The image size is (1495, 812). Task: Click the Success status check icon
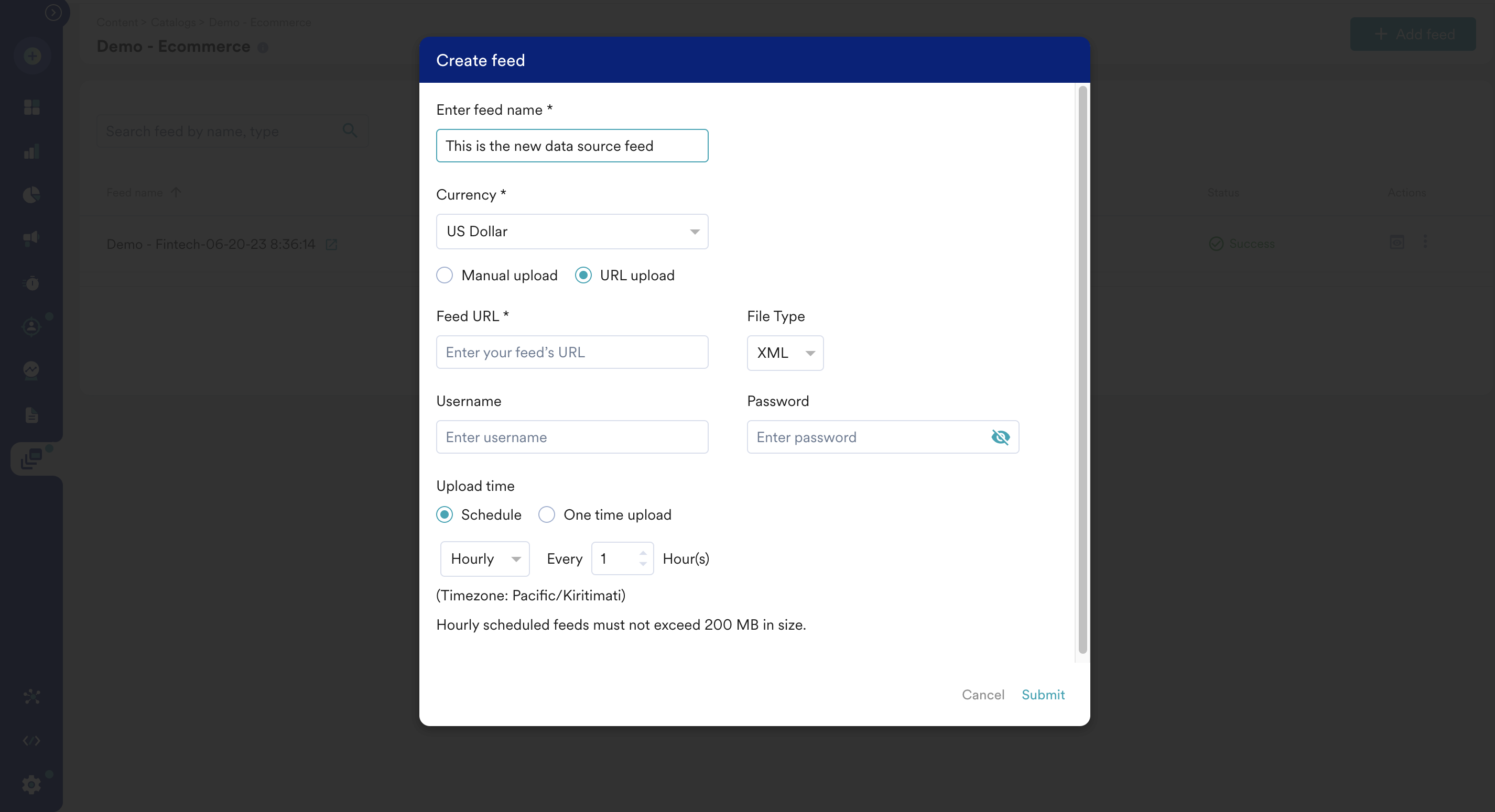[1216, 244]
